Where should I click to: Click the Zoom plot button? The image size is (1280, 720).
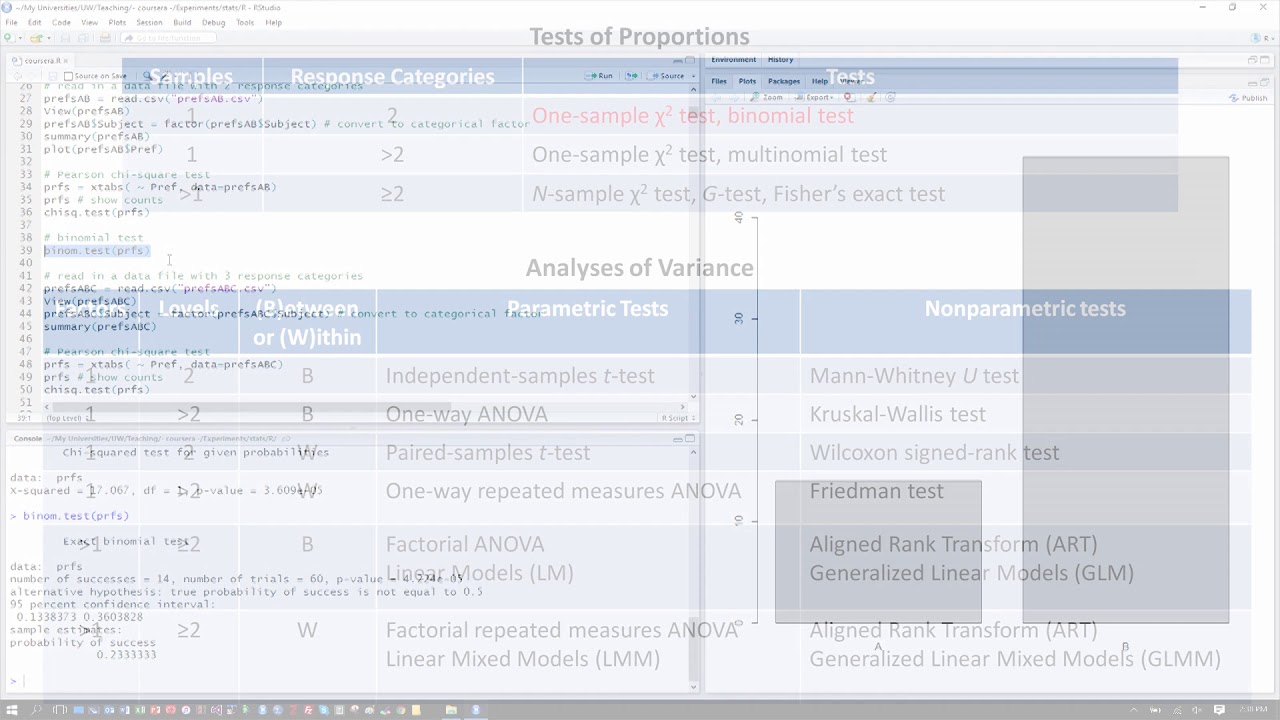768,98
